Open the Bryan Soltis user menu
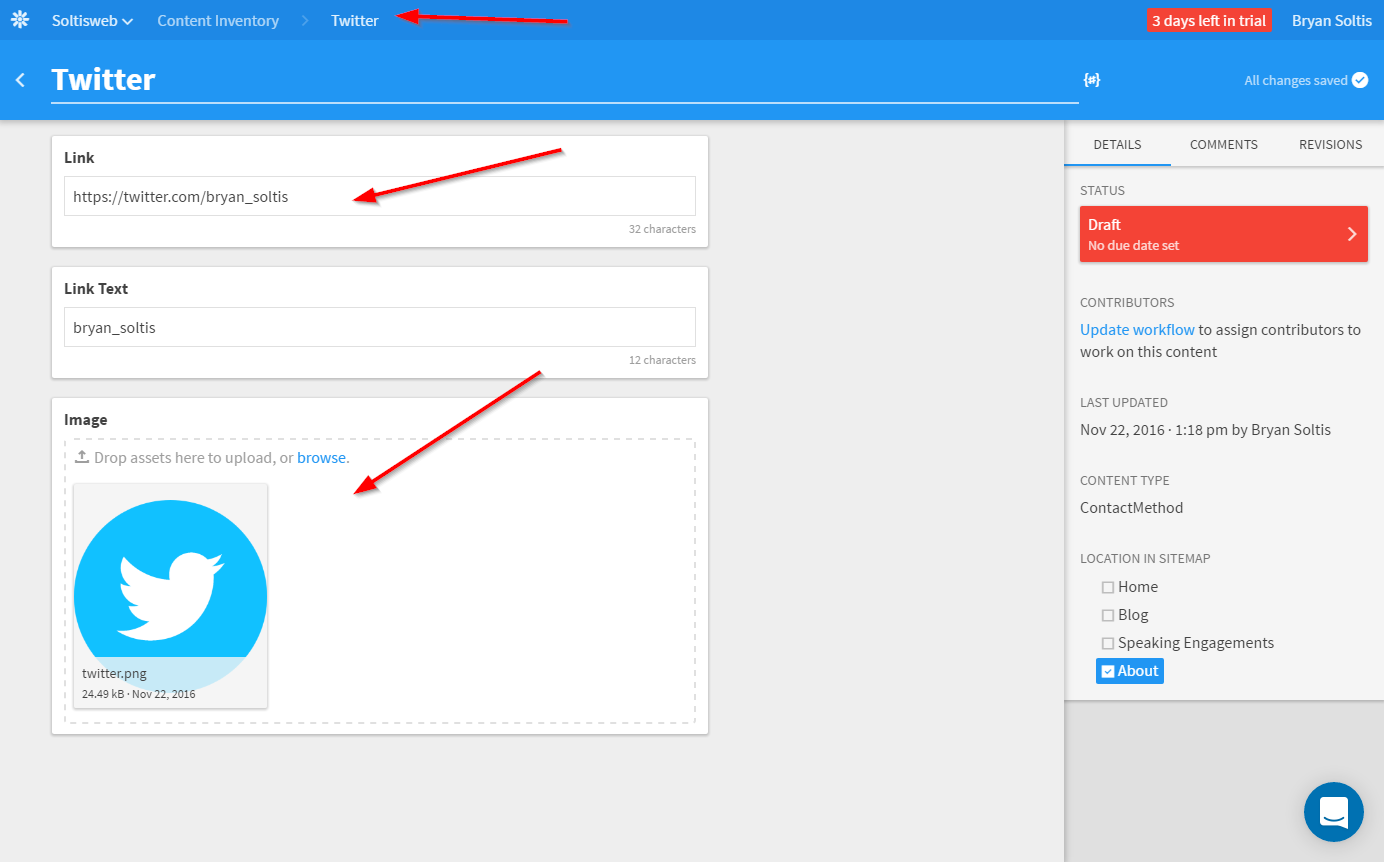Image resolution: width=1384 pixels, height=862 pixels. click(x=1332, y=20)
